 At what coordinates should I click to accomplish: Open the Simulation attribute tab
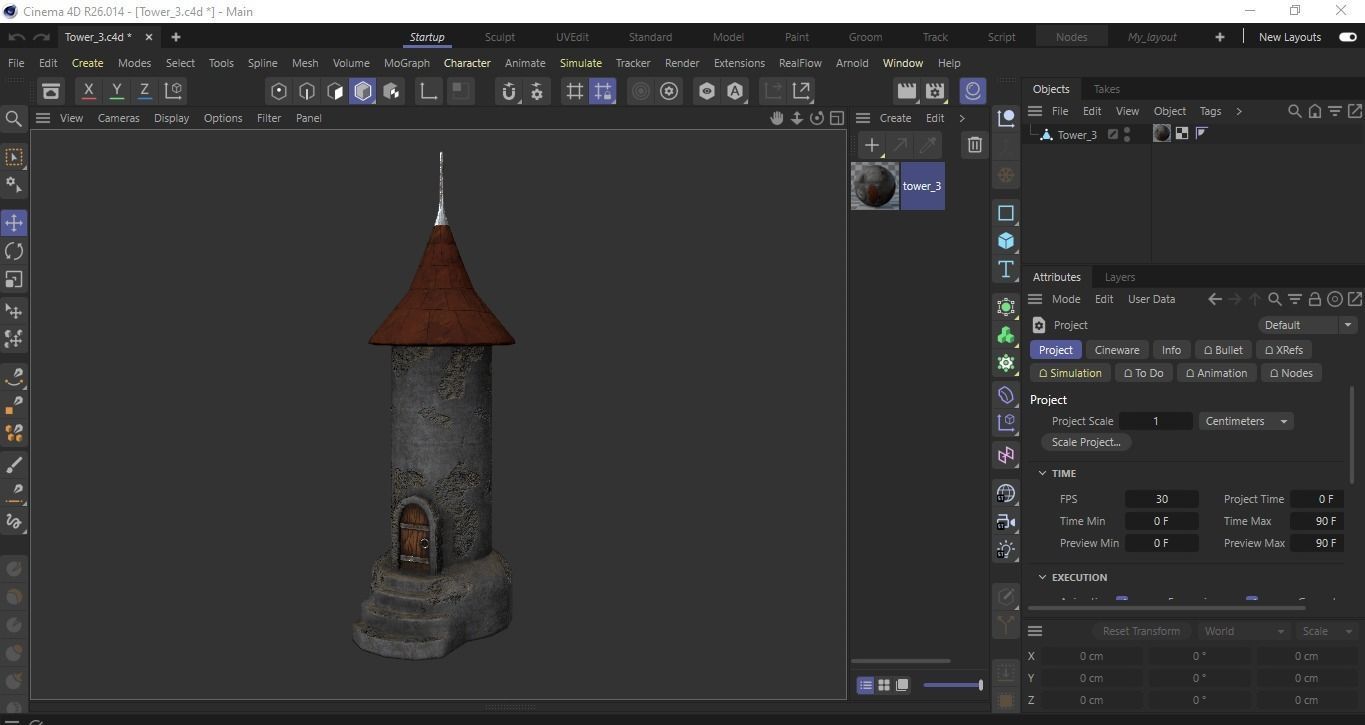pos(1070,373)
